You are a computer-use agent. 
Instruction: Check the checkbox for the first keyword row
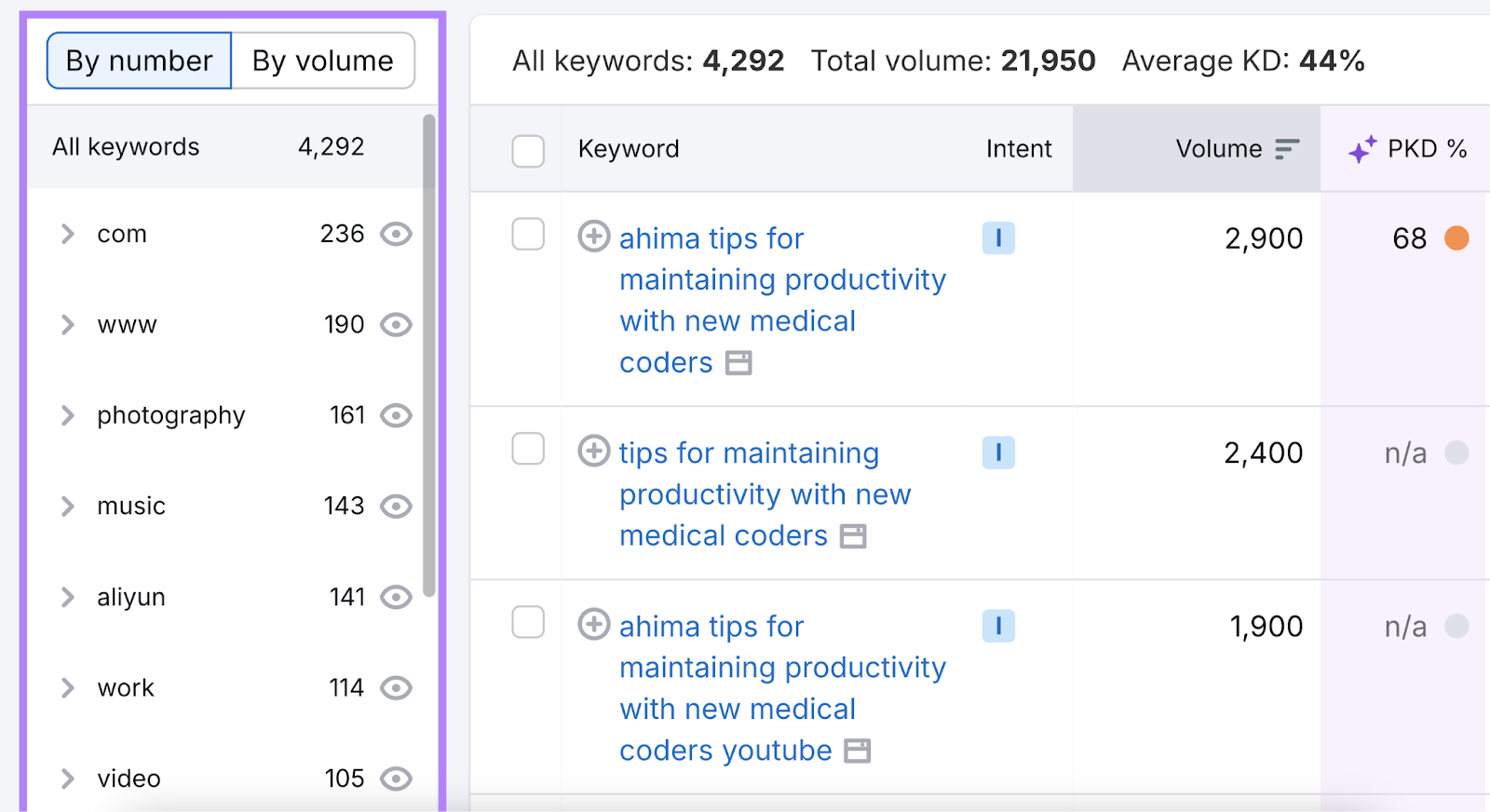click(528, 236)
